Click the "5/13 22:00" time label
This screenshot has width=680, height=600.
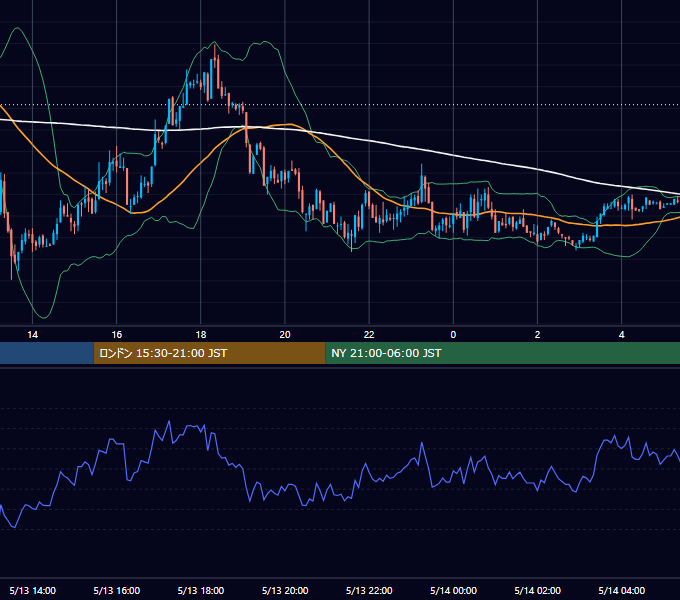click(369, 590)
